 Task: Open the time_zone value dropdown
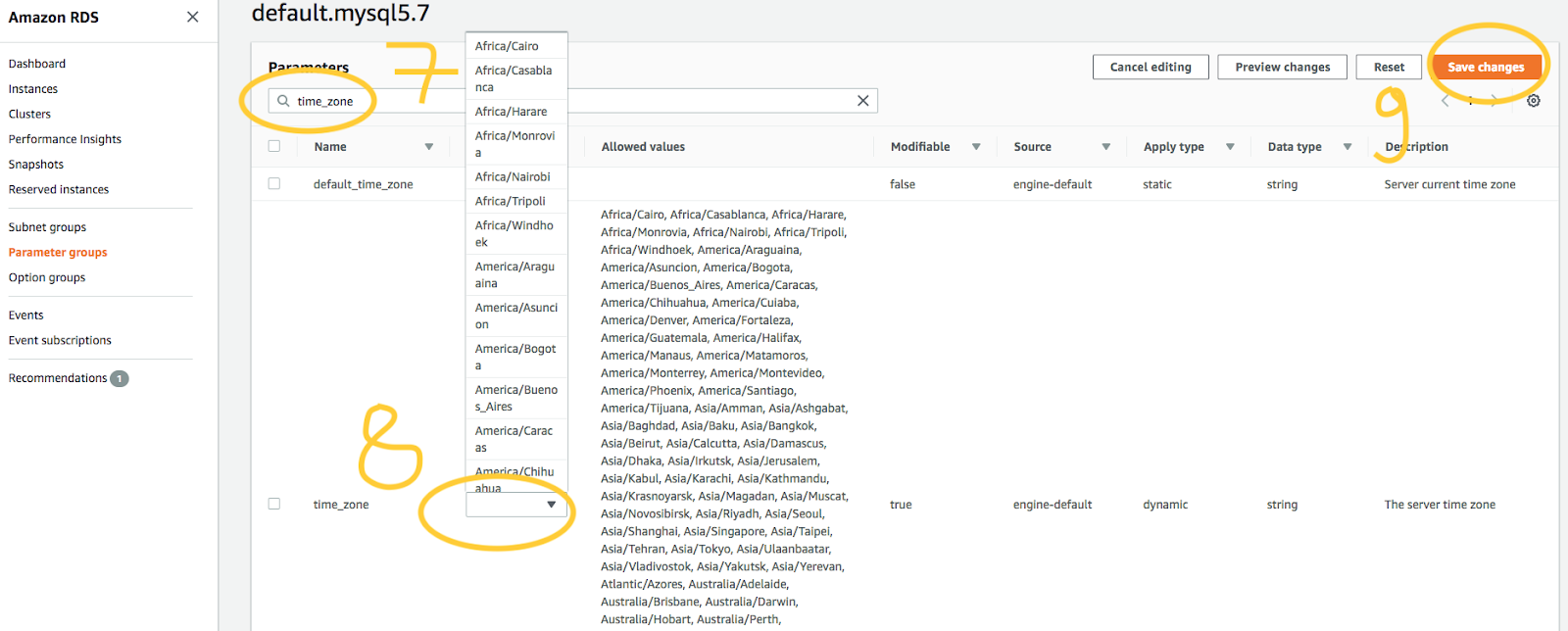pyautogui.click(x=515, y=505)
